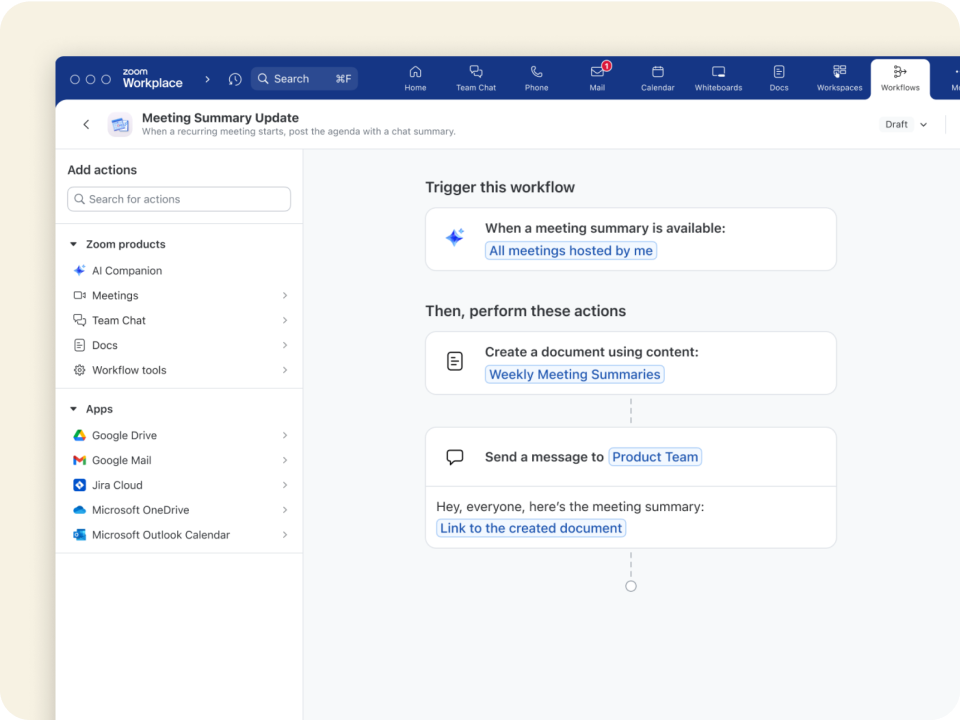Switch to the Workflows tab
Image resolution: width=960 pixels, height=720 pixels.
click(900, 78)
